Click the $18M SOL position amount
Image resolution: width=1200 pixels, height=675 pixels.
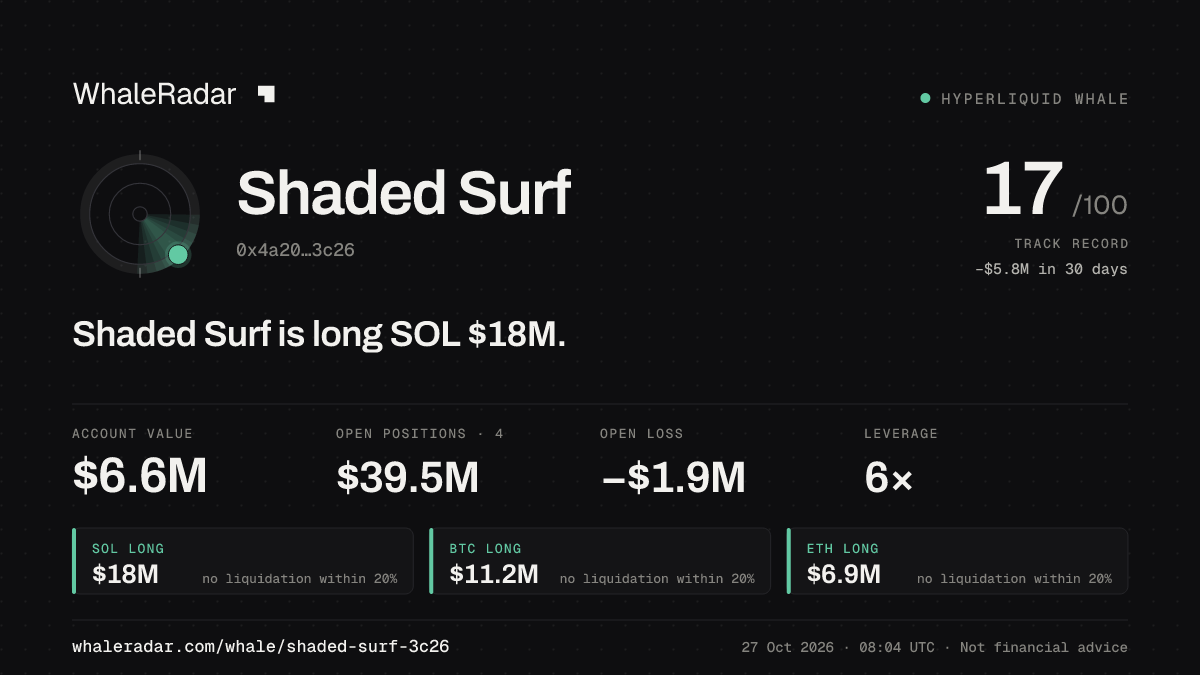click(x=125, y=574)
